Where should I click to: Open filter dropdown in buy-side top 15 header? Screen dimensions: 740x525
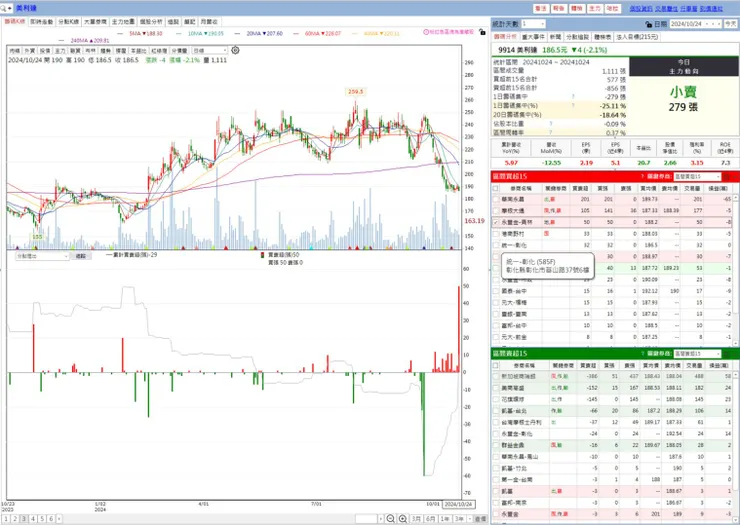tap(697, 177)
